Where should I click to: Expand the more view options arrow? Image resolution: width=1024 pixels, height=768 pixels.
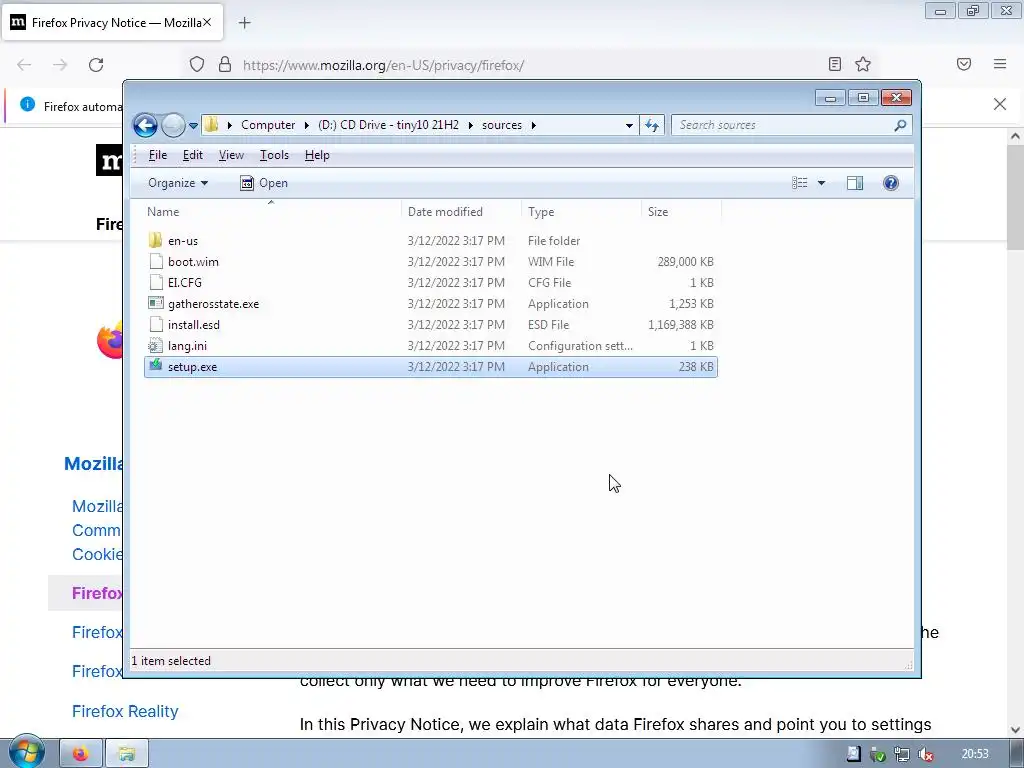coord(821,183)
